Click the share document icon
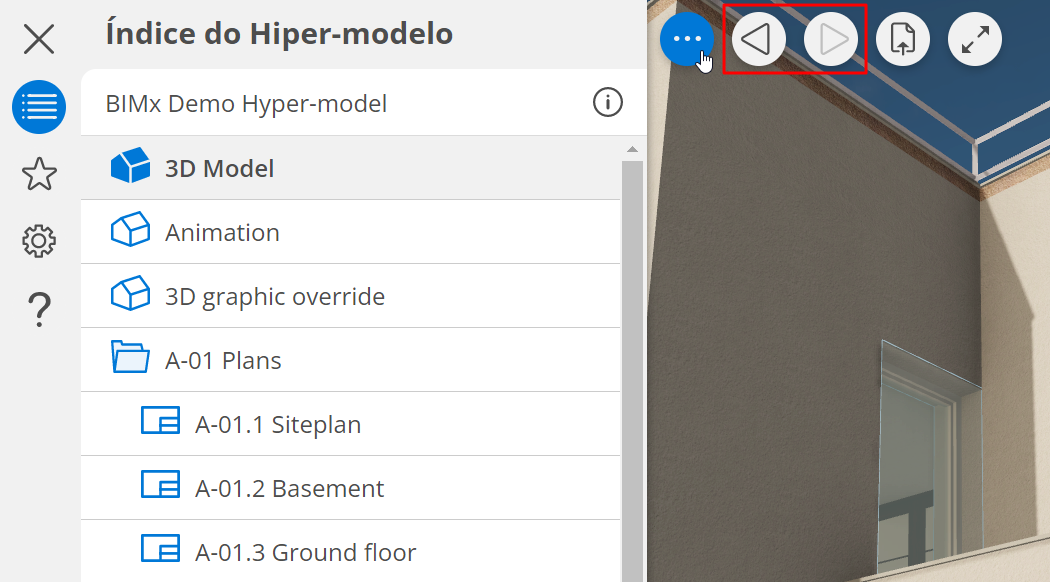Image resolution: width=1050 pixels, height=582 pixels. point(903,40)
